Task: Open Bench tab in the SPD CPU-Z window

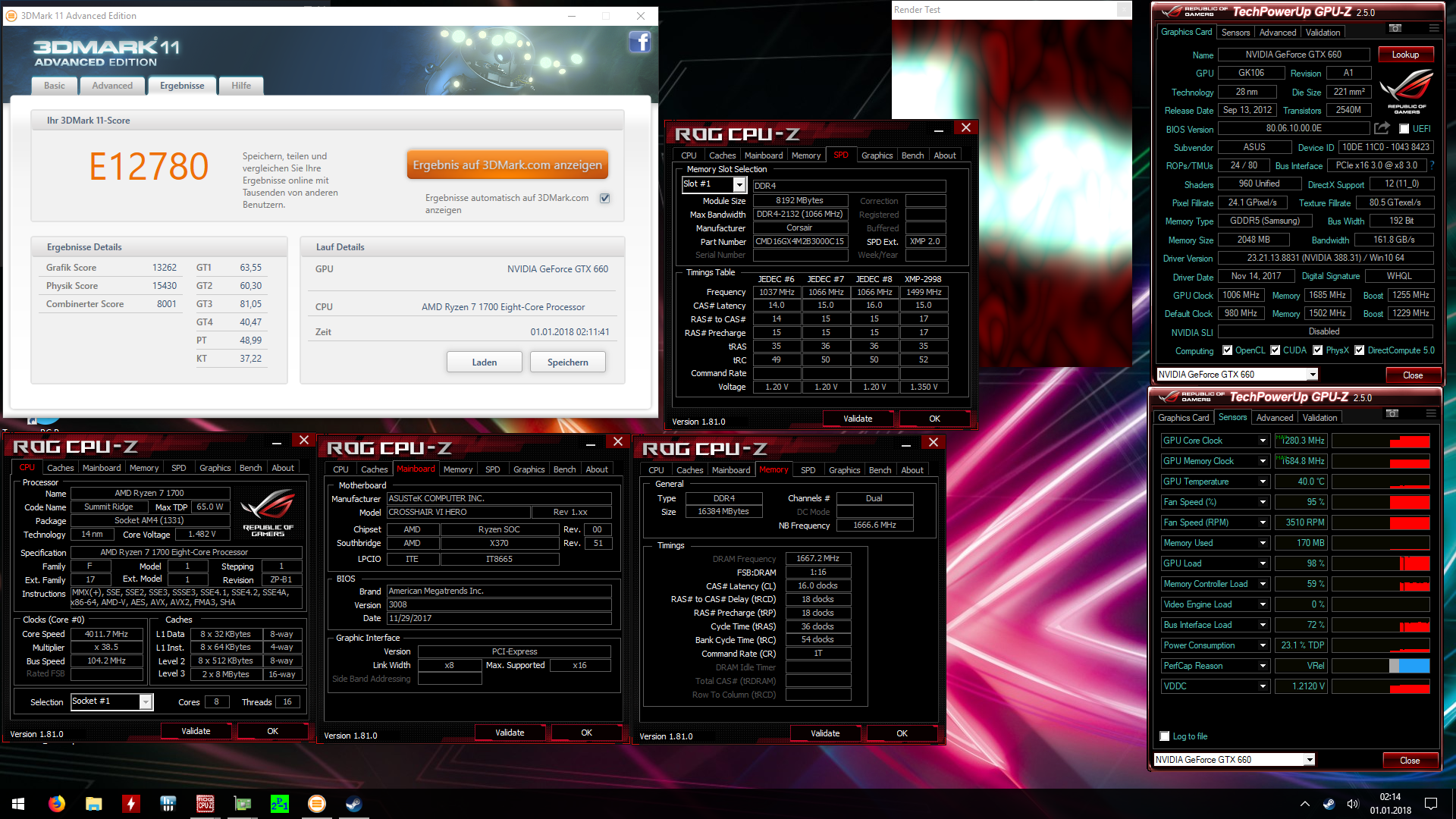Action: pyautogui.click(x=912, y=155)
